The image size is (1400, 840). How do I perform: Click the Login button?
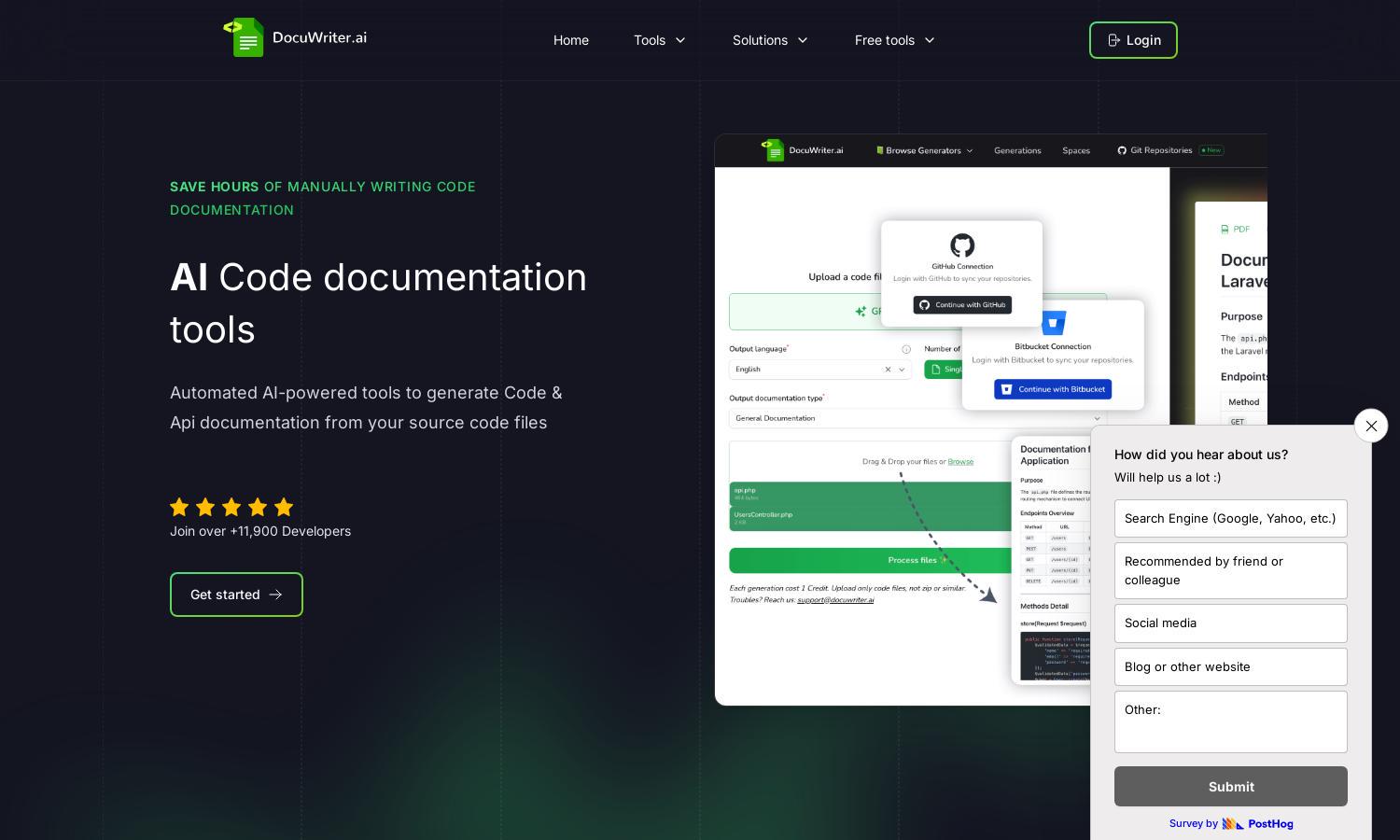(x=1133, y=40)
